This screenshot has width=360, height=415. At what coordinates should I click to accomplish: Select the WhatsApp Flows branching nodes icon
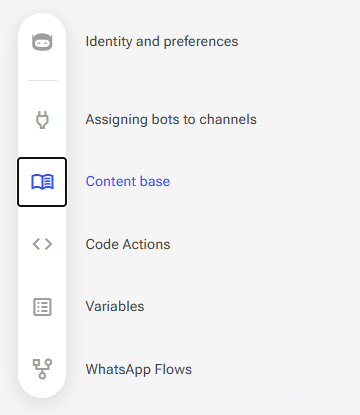click(x=42, y=369)
